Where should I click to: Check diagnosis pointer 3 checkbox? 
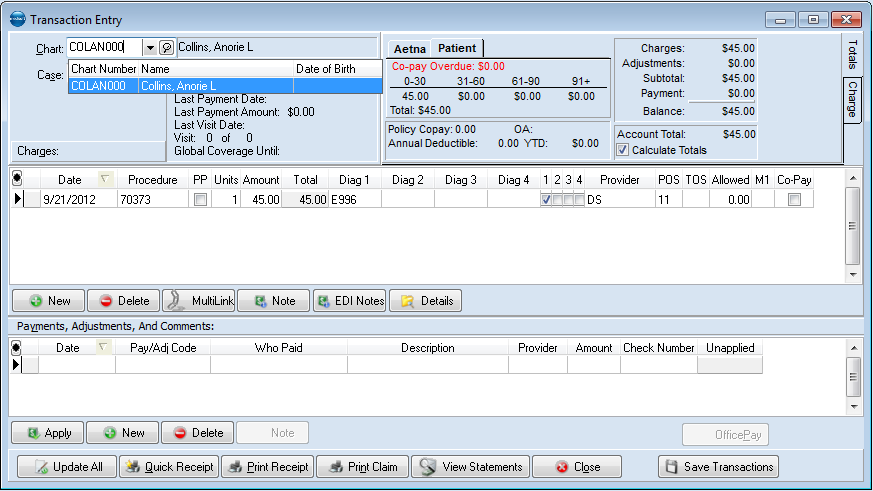(x=568, y=199)
